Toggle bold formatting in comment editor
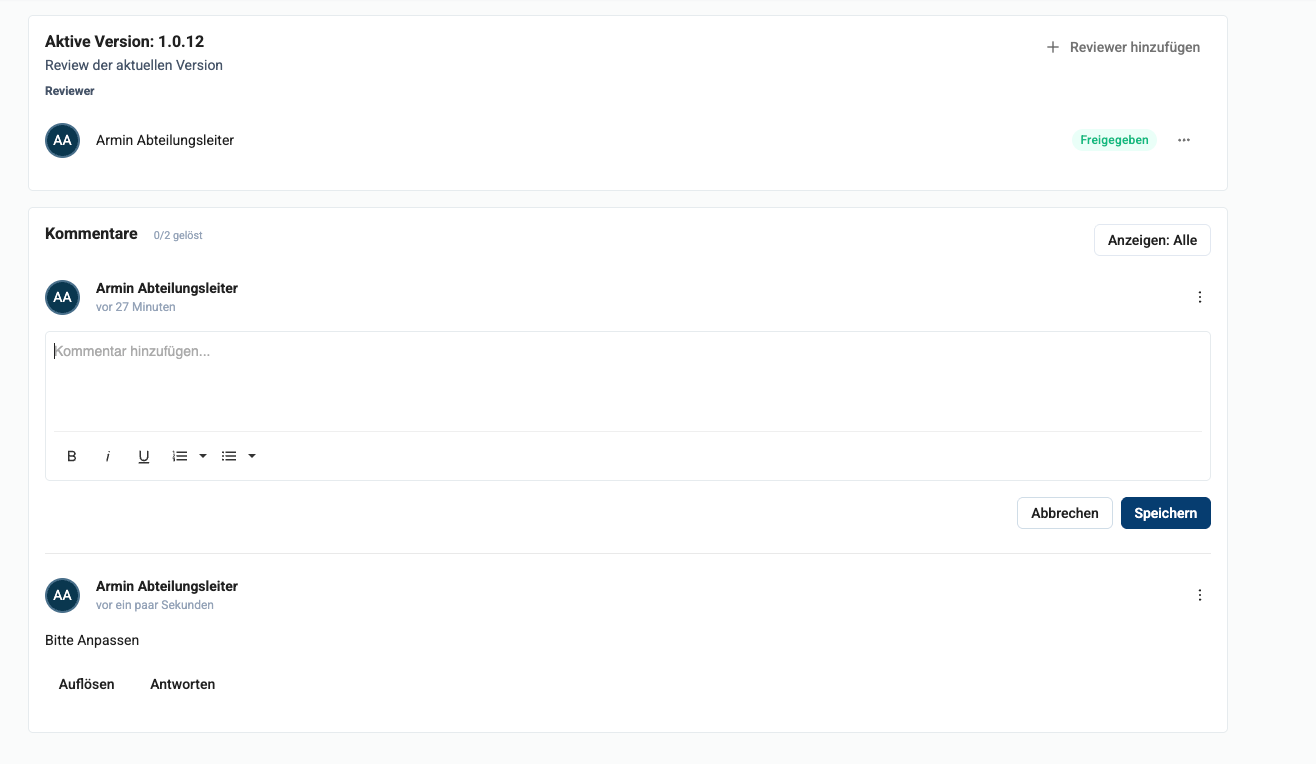The image size is (1316, 764). coord(72,456)
